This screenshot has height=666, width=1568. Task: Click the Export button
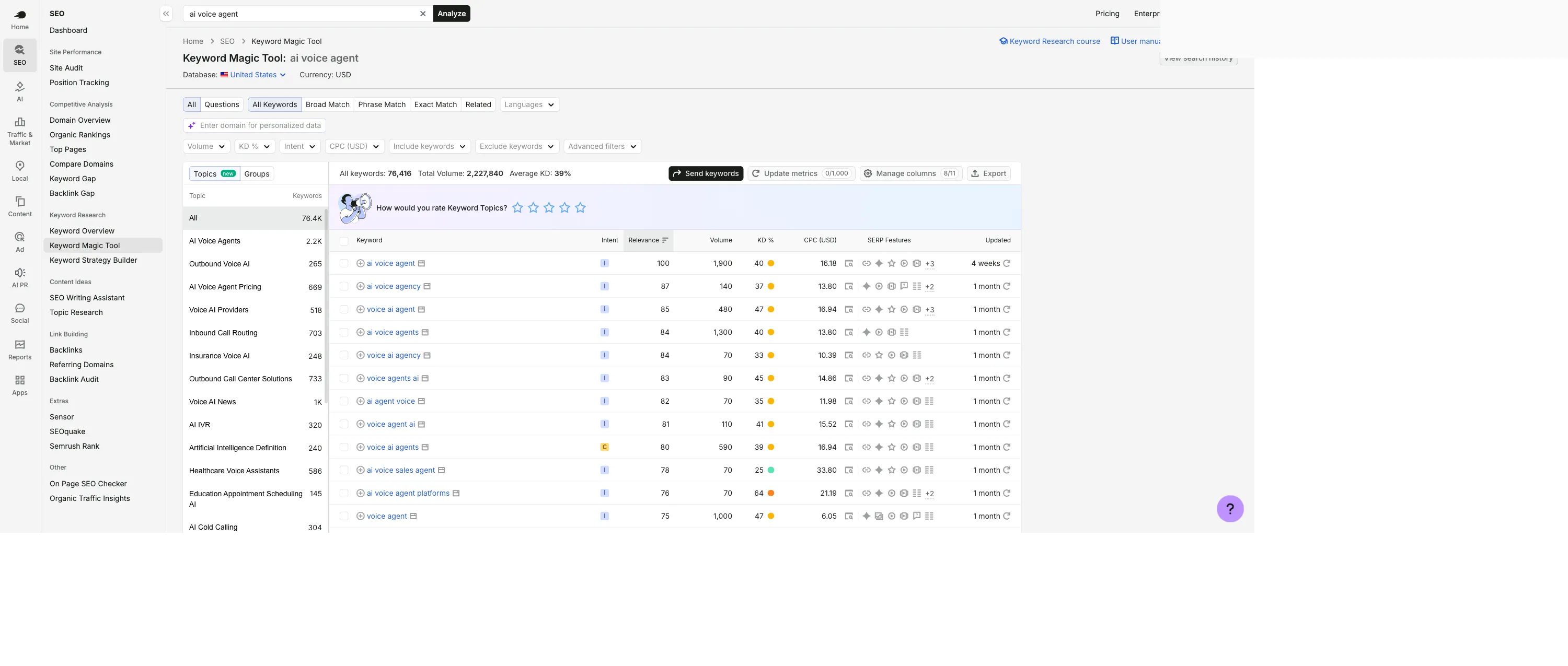988,173
